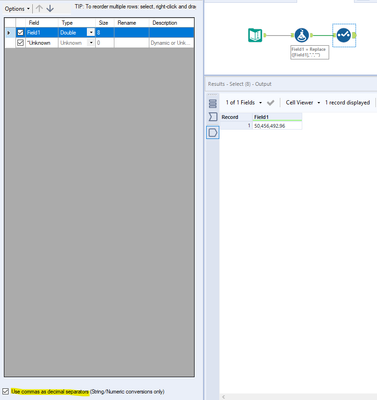Screen dimensions: 377x400
Task: Switch to the data output anchor icon
Action: click(x=213, y=133)
